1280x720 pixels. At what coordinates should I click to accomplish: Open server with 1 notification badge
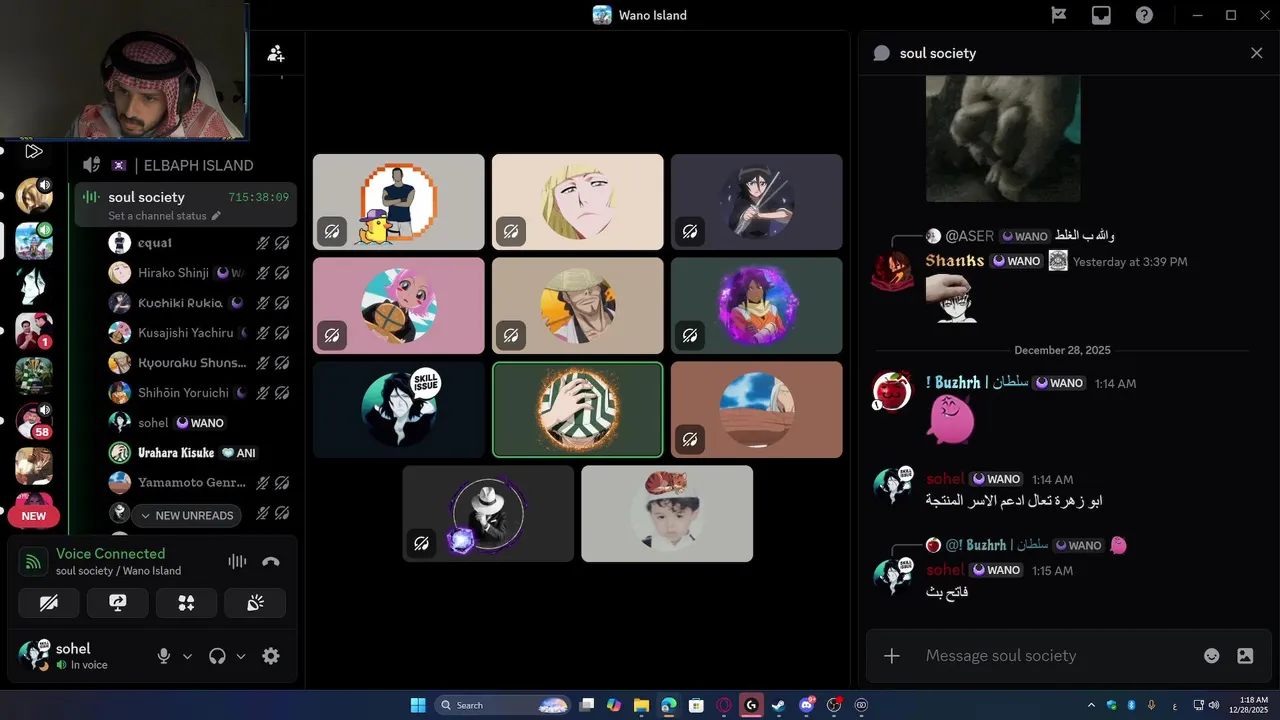[34, 331]
